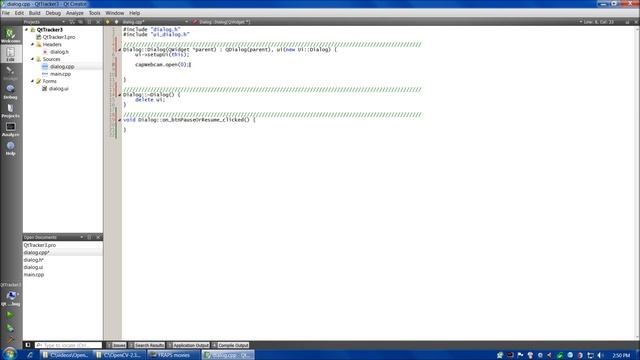This screenshot has width=640, height=360.
Task: Open main.cpp in Open Documents list
Action: point(34,275)
